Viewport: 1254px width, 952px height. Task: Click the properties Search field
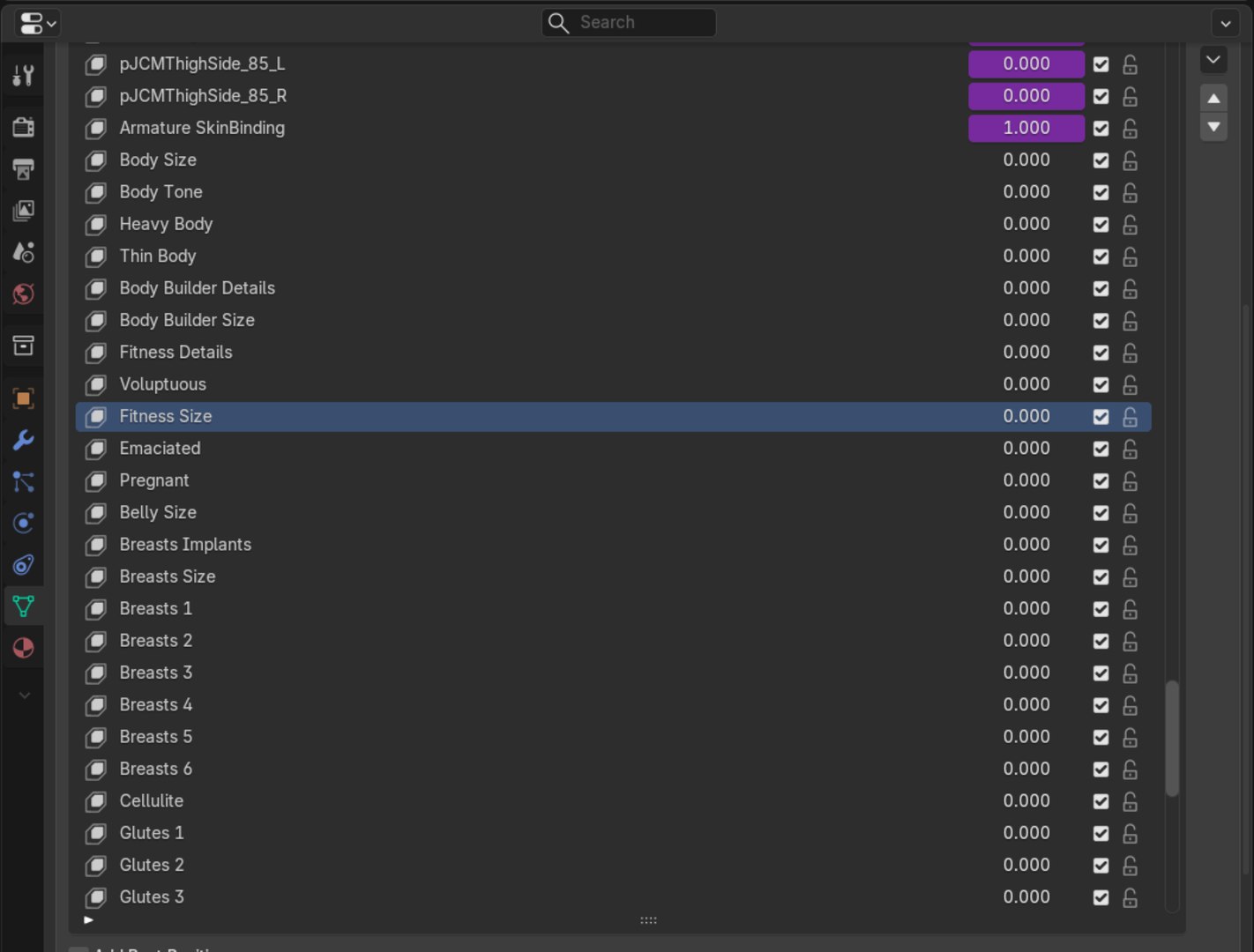(629, 23)
